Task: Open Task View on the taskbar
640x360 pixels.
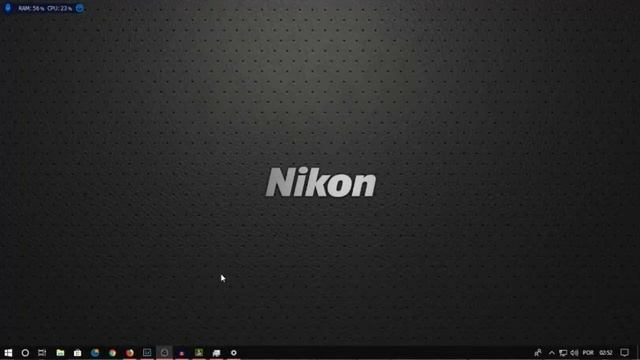Action: (42, 353)
